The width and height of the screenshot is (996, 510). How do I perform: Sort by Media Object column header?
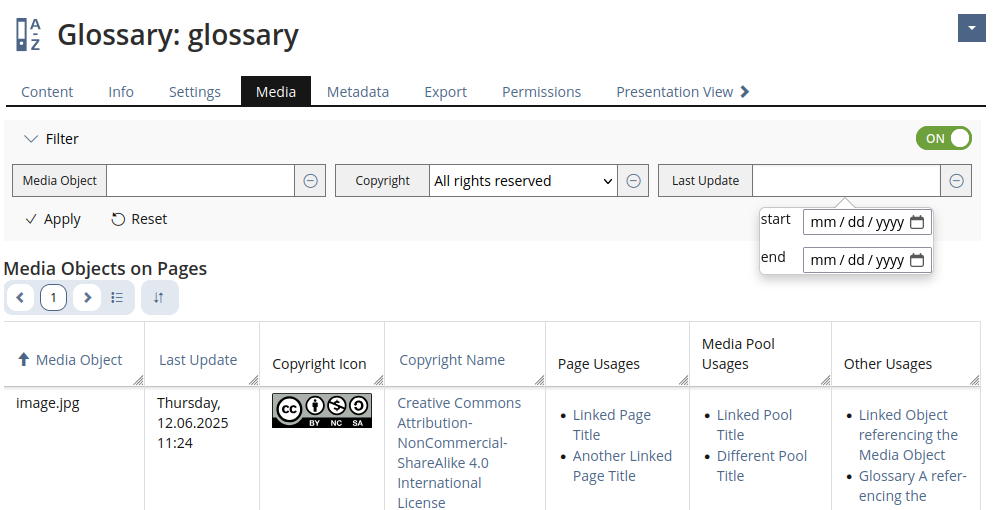[79, 359]
